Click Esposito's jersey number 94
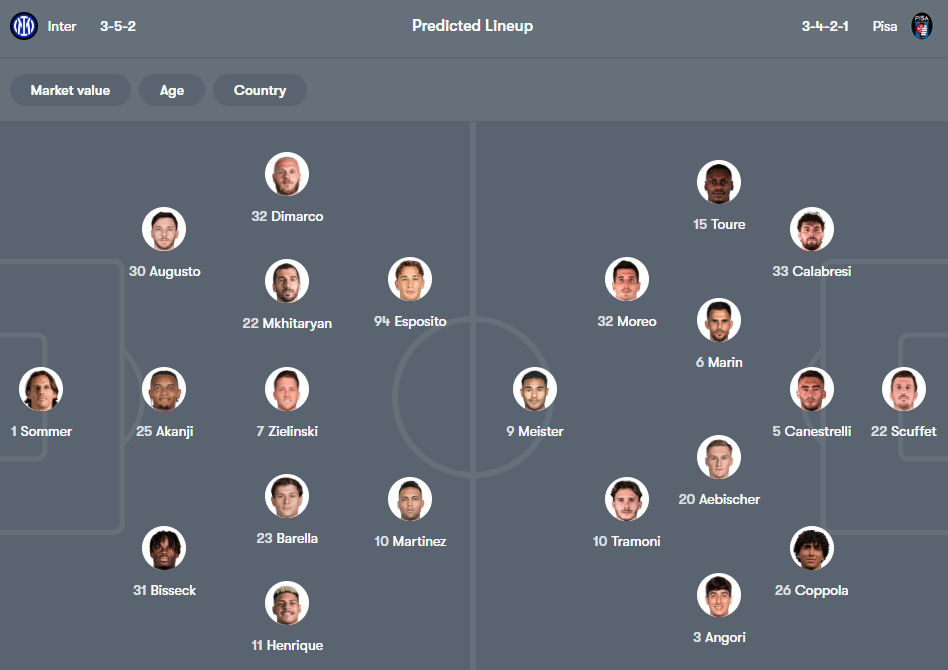Viewport: 948px width, 670px height. coord(382,321)
